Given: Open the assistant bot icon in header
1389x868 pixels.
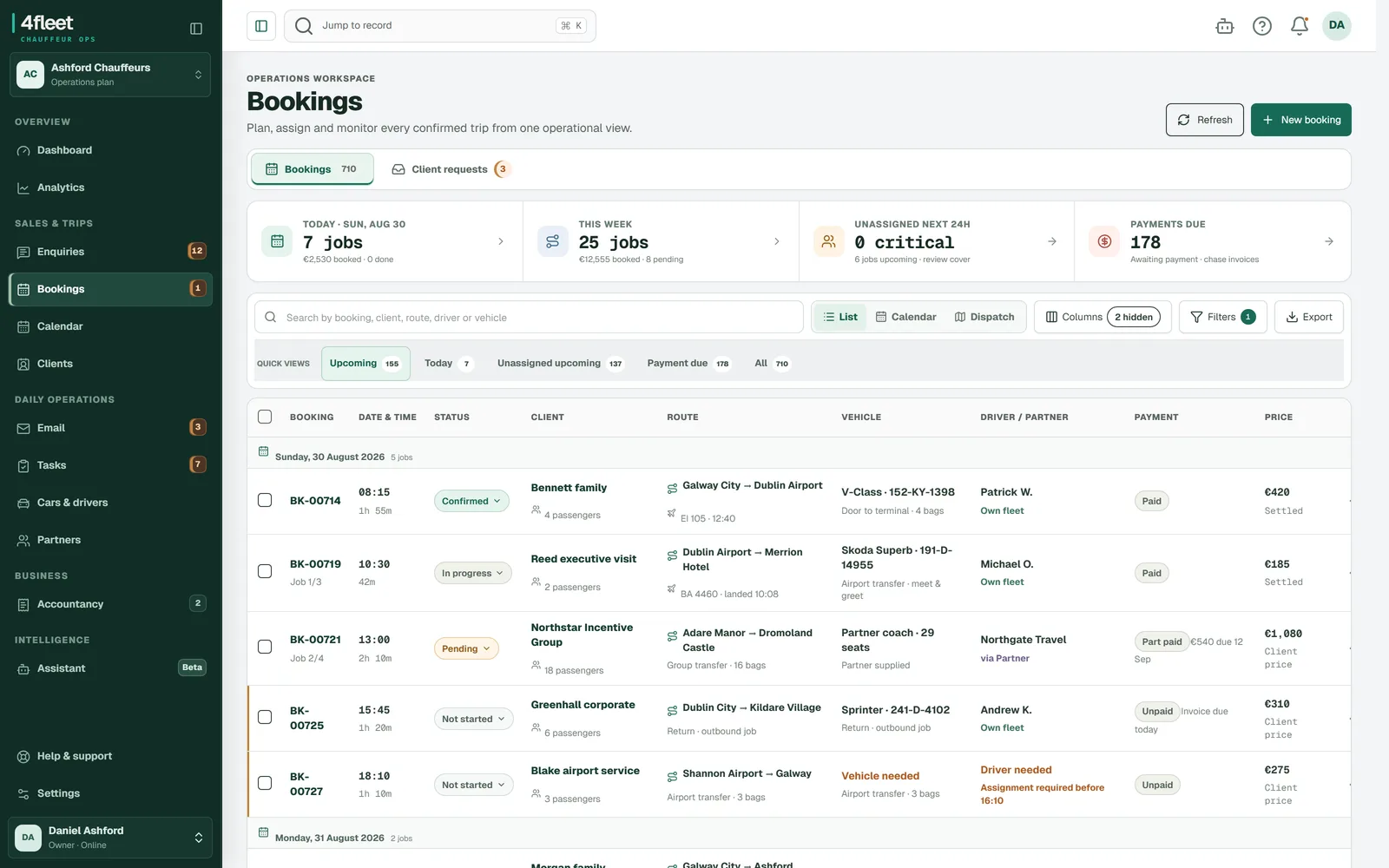Looking at the screenshot, I should click(x=1225, y=26).
